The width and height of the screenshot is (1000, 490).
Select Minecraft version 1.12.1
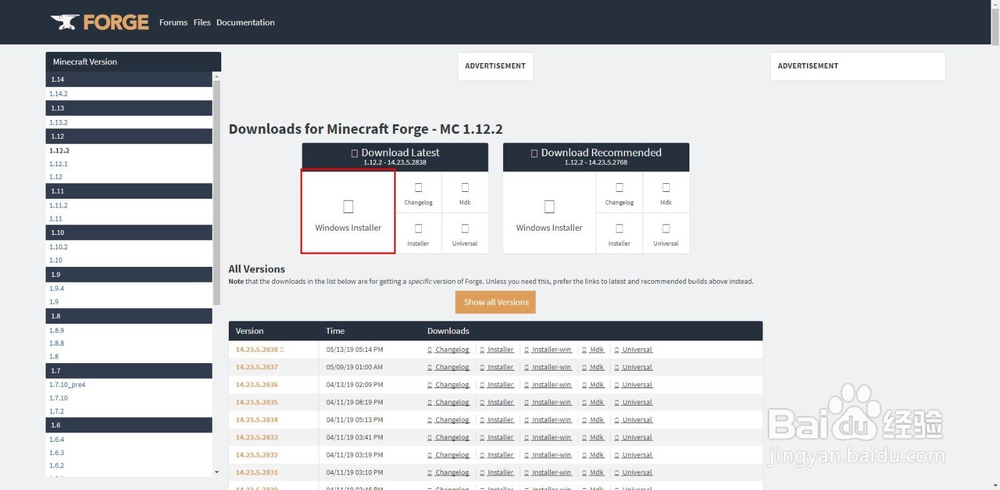coord(59,164)
